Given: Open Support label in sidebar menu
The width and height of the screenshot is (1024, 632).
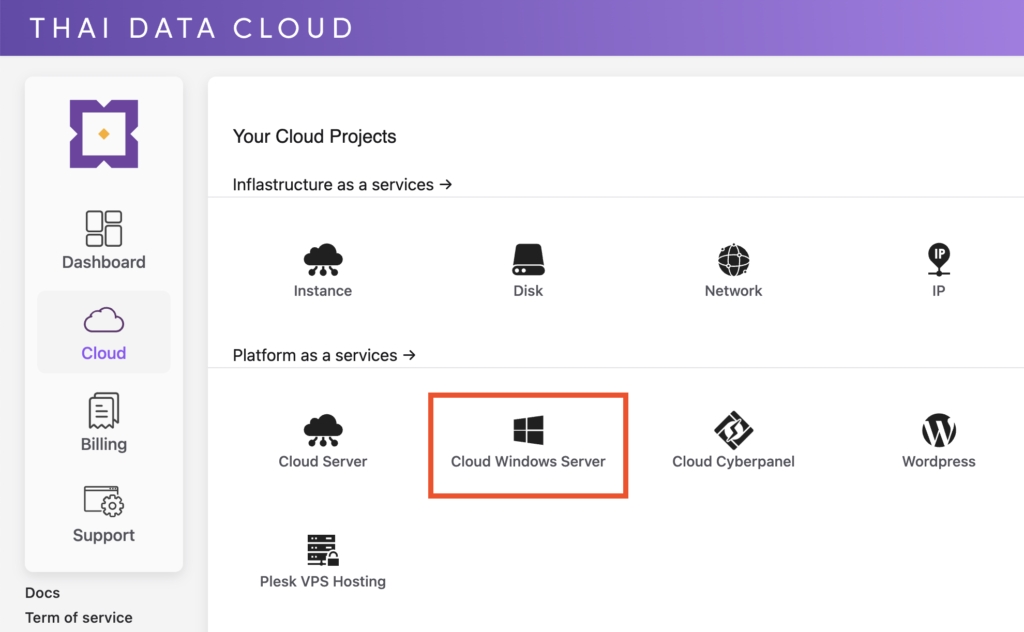Looking at the screenshot, I should click(104, 535).
